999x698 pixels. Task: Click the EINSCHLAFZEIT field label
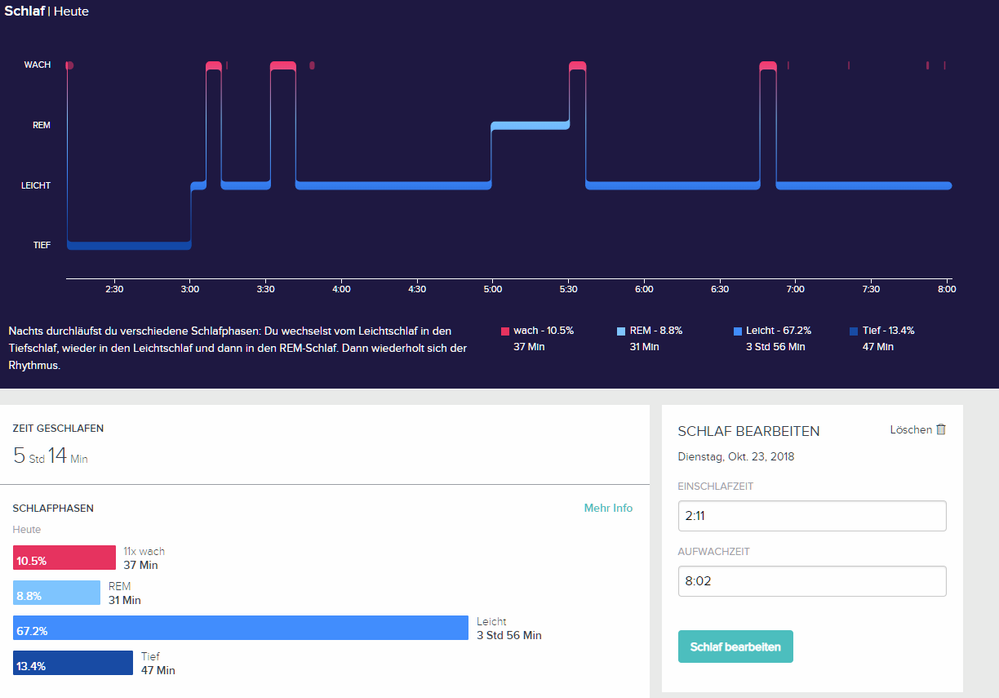tap(715, 487)
